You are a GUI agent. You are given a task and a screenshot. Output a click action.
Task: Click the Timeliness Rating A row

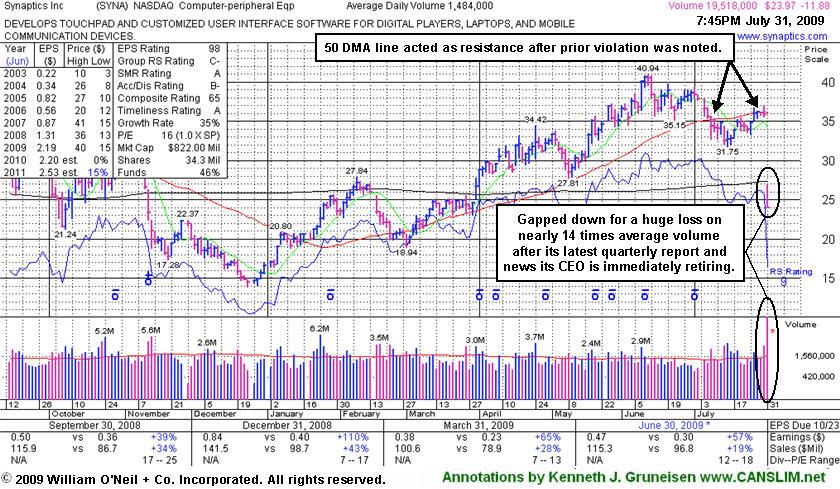168,110
